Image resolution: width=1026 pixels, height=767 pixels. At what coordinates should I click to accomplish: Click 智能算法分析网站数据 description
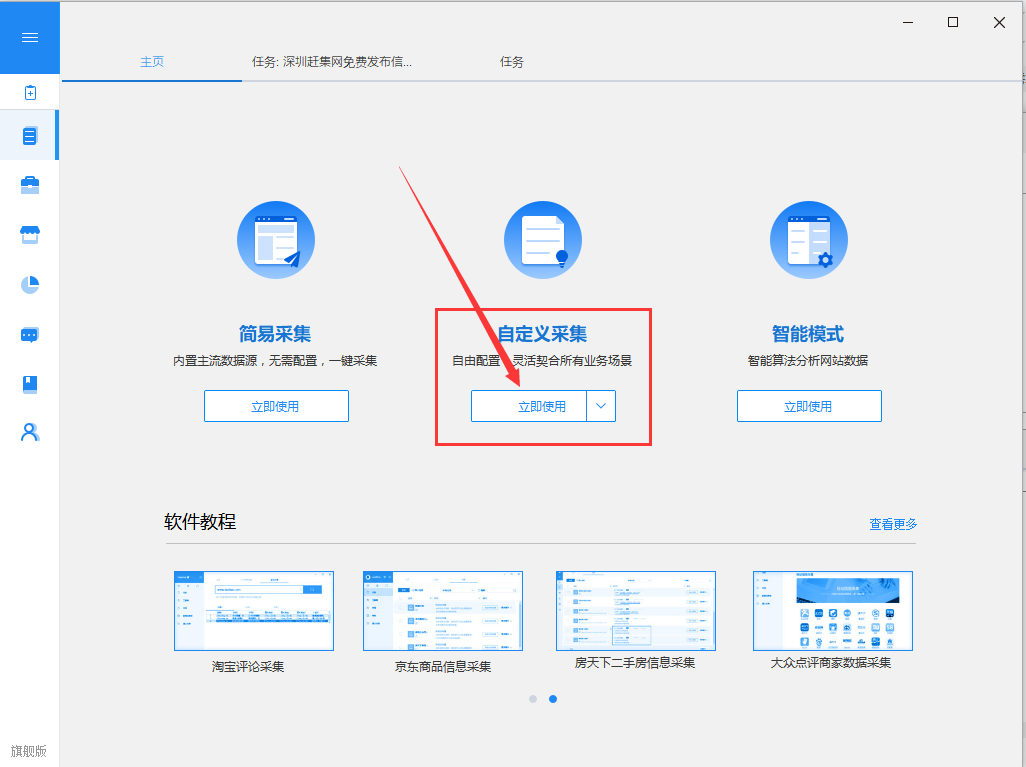point(808,361)
